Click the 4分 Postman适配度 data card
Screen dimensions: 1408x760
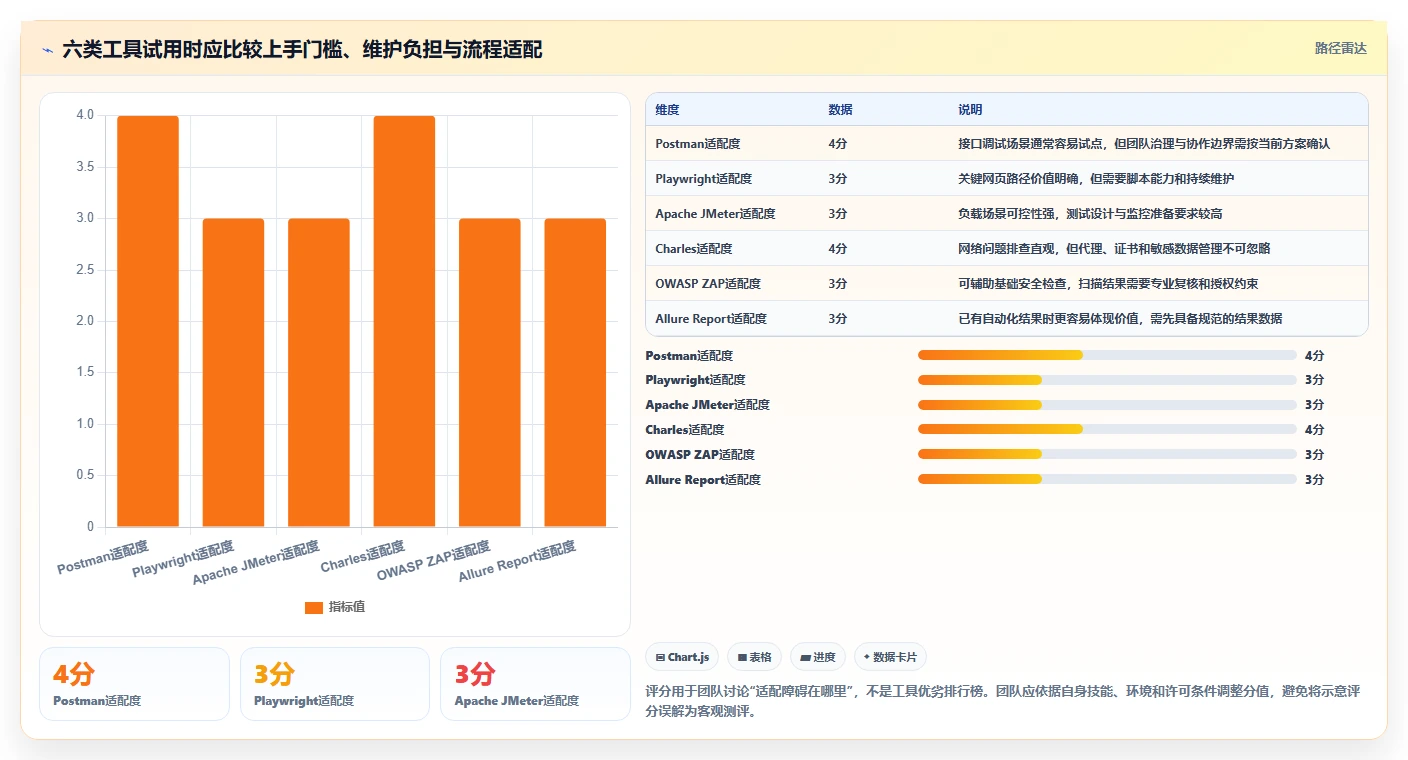point(134,684)
